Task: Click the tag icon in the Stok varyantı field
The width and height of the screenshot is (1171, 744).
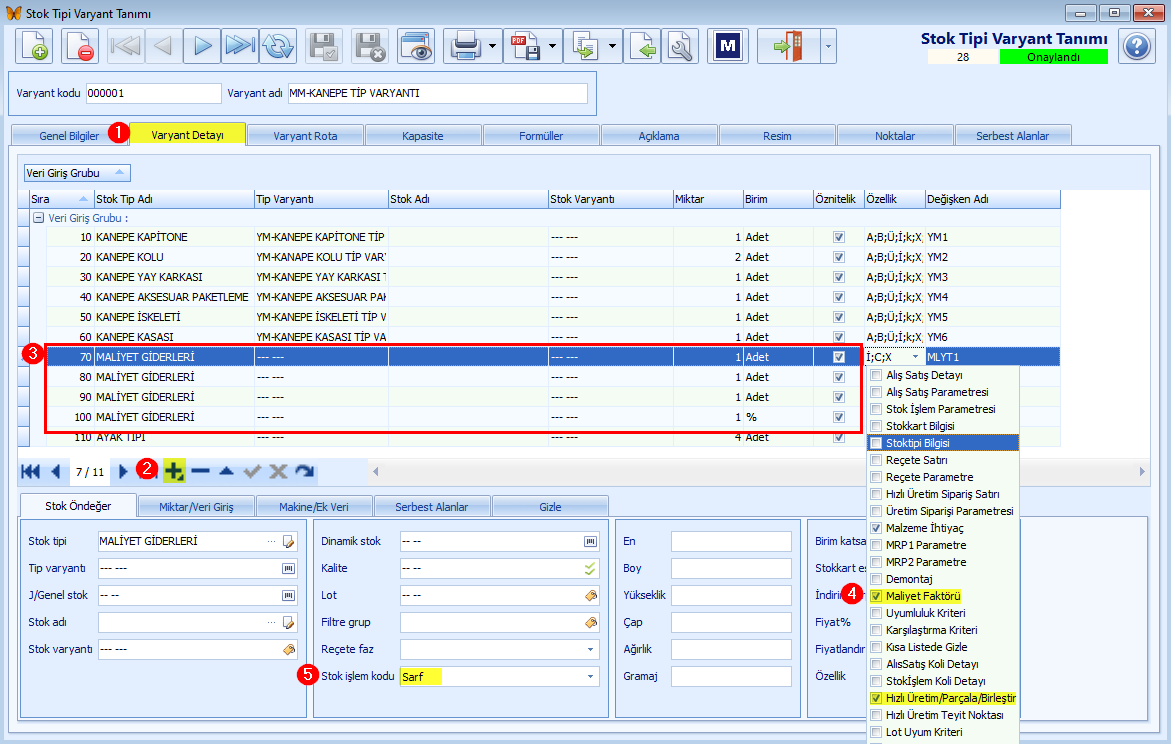Action: 288,649
